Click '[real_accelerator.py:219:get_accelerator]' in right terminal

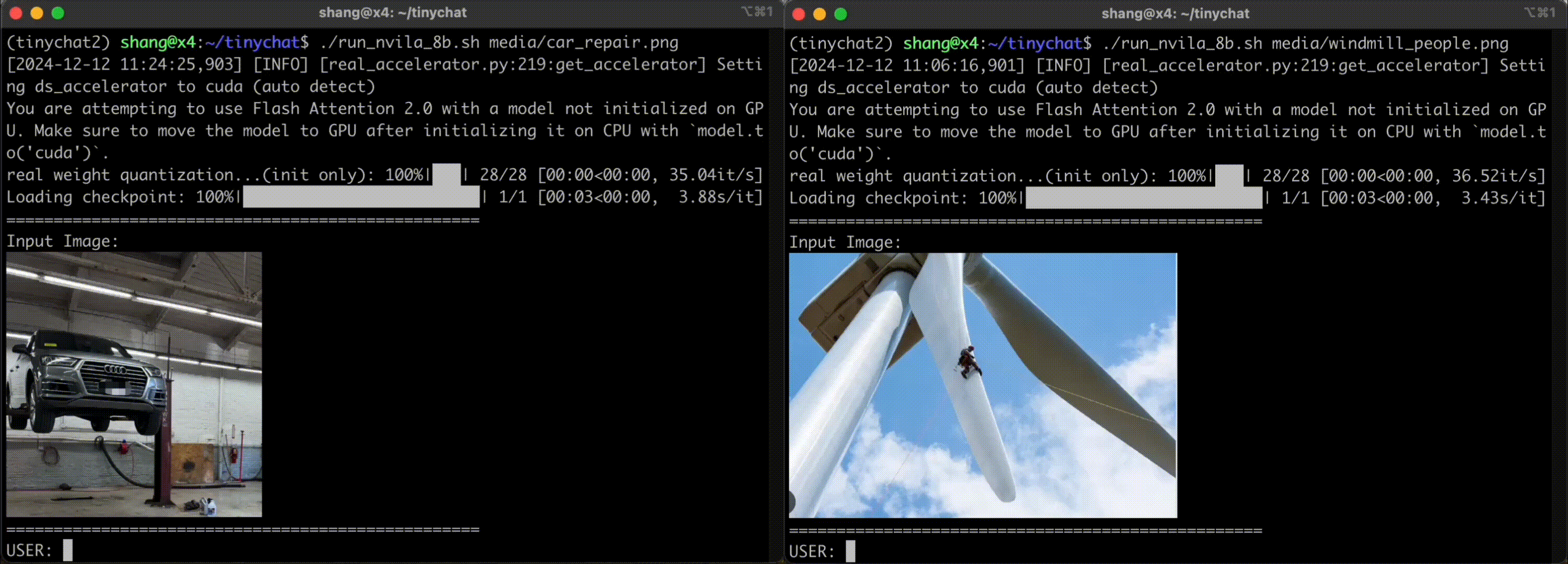click(1295, 66)
